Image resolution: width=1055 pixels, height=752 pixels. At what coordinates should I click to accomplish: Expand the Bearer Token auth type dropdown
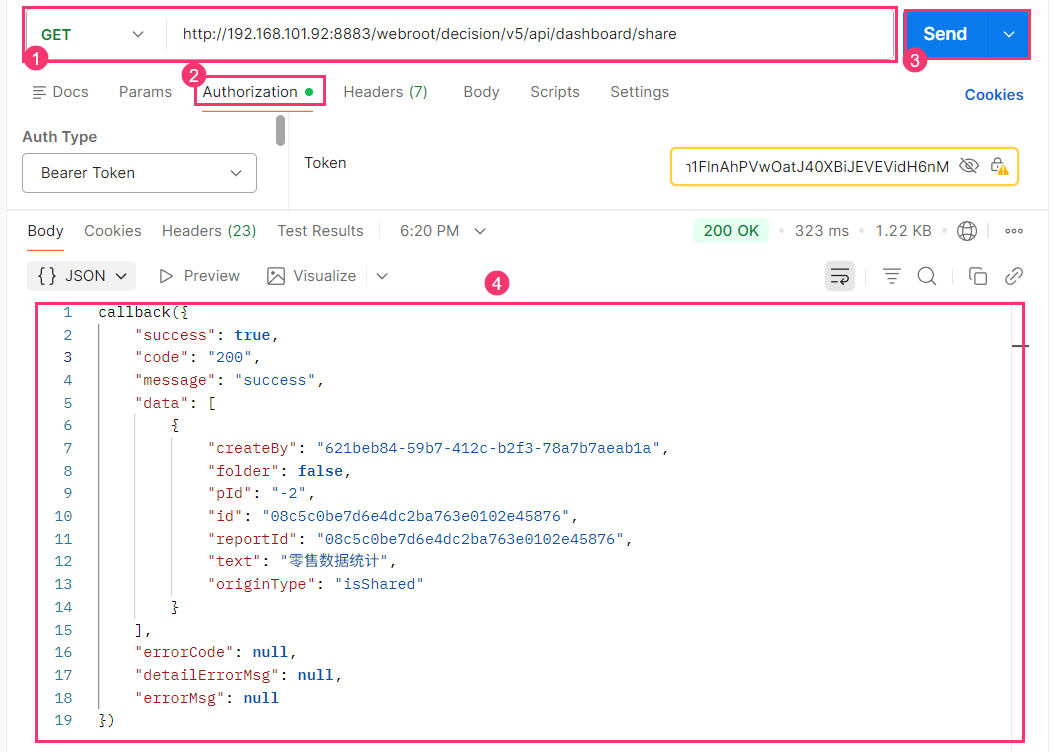click(x=139, y=173)
